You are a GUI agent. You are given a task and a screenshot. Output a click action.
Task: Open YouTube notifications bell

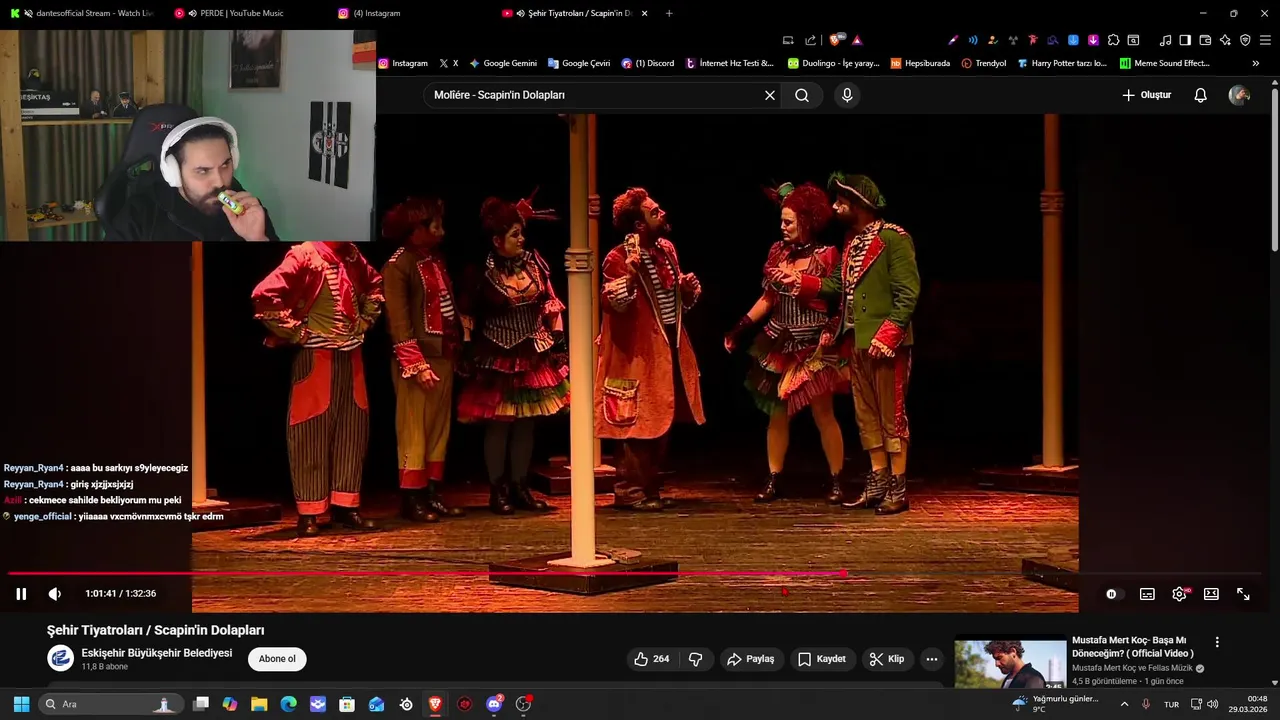[x=1201, y=95]
